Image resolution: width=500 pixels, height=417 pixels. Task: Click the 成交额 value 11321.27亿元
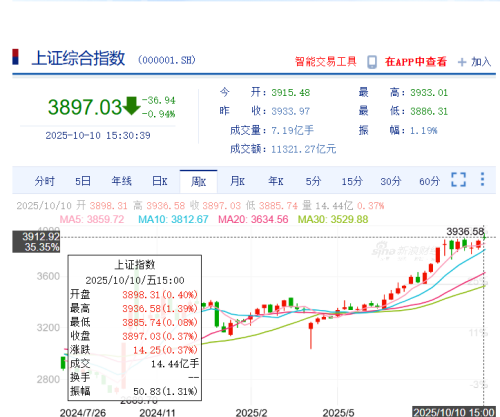click(303, 149)
